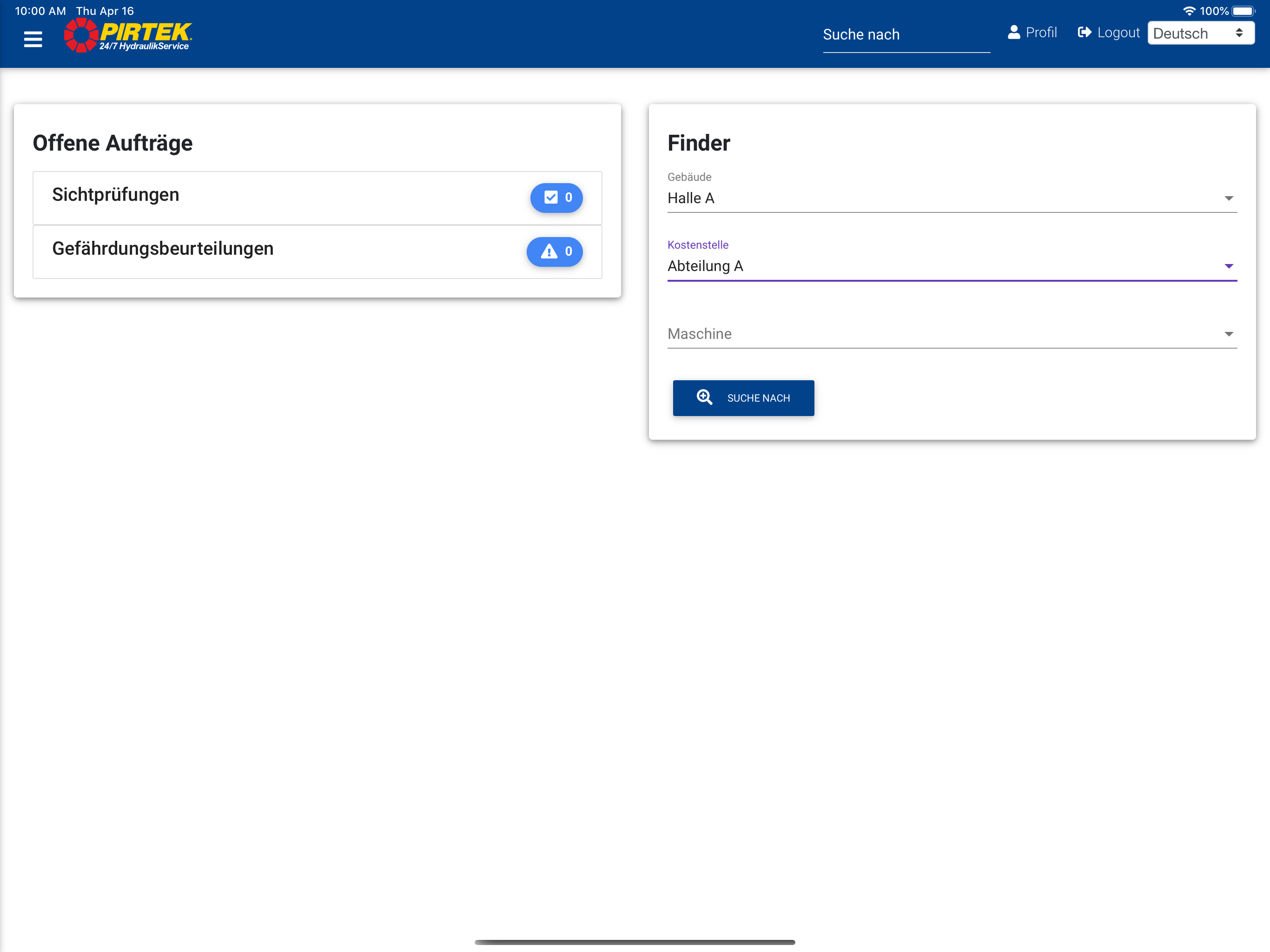Screen dimensions: 1270x952
Task: Click the Maschine dropdown arrow
Action: pyautogui.click(x=1228, y=334)
